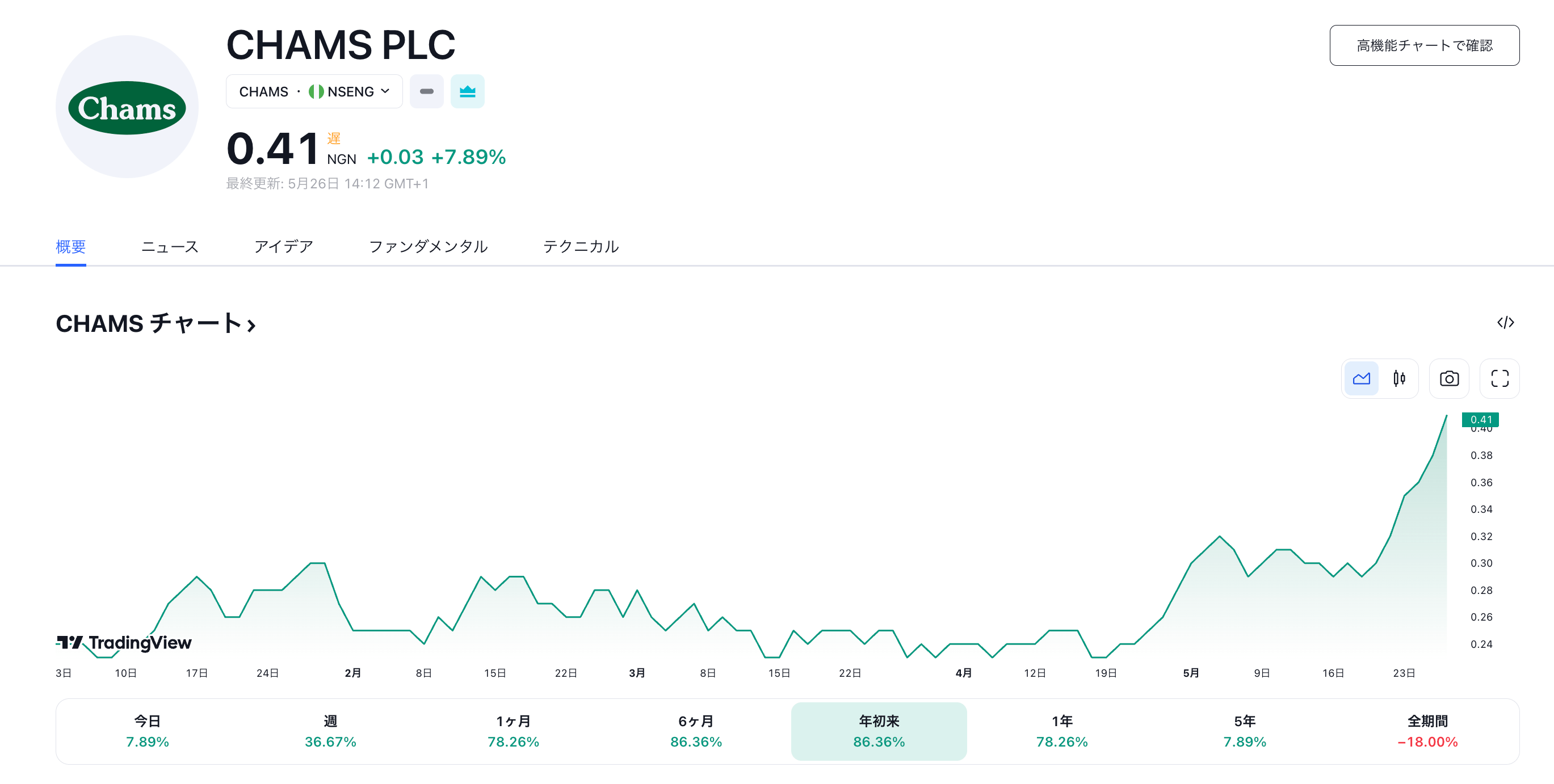Viewport: 1554px width, 784px height.
Task: Click the teal crown premium data icon
Action: pos(468,92)
